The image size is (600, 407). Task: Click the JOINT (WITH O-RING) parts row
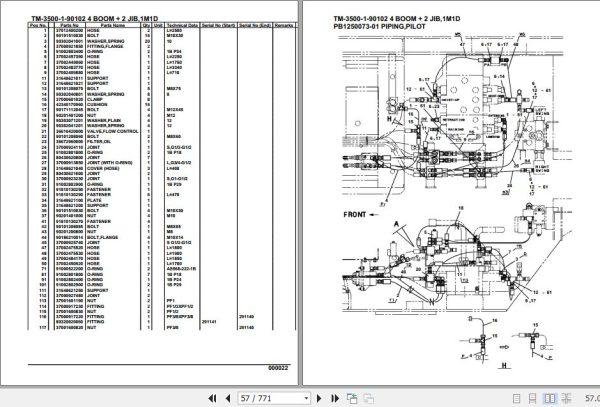click(x=161, y=163)
